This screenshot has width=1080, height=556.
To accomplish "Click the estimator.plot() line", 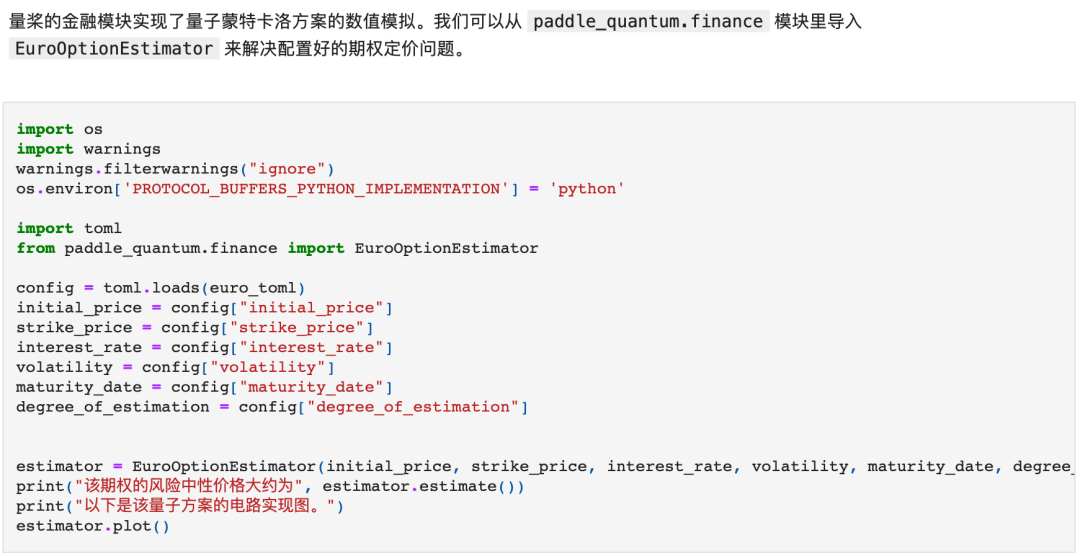I will (x=93, y=526).
